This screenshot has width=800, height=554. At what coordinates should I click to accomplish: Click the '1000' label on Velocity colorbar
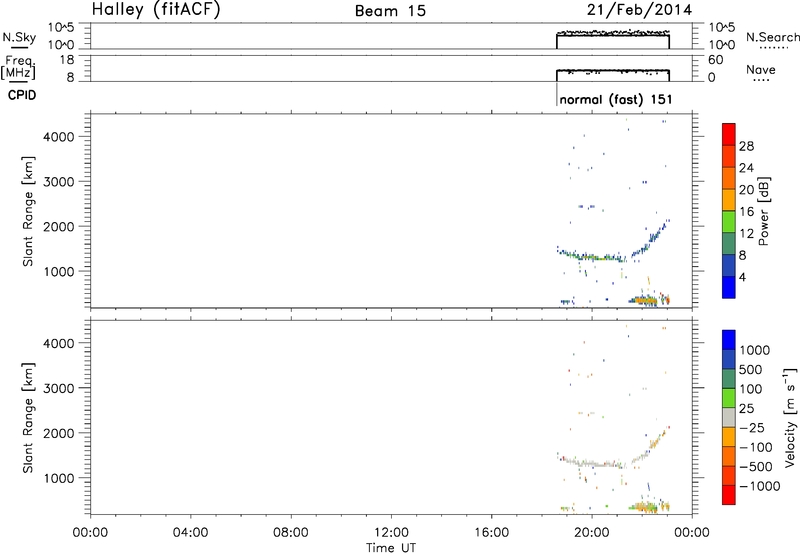[755, 350]
